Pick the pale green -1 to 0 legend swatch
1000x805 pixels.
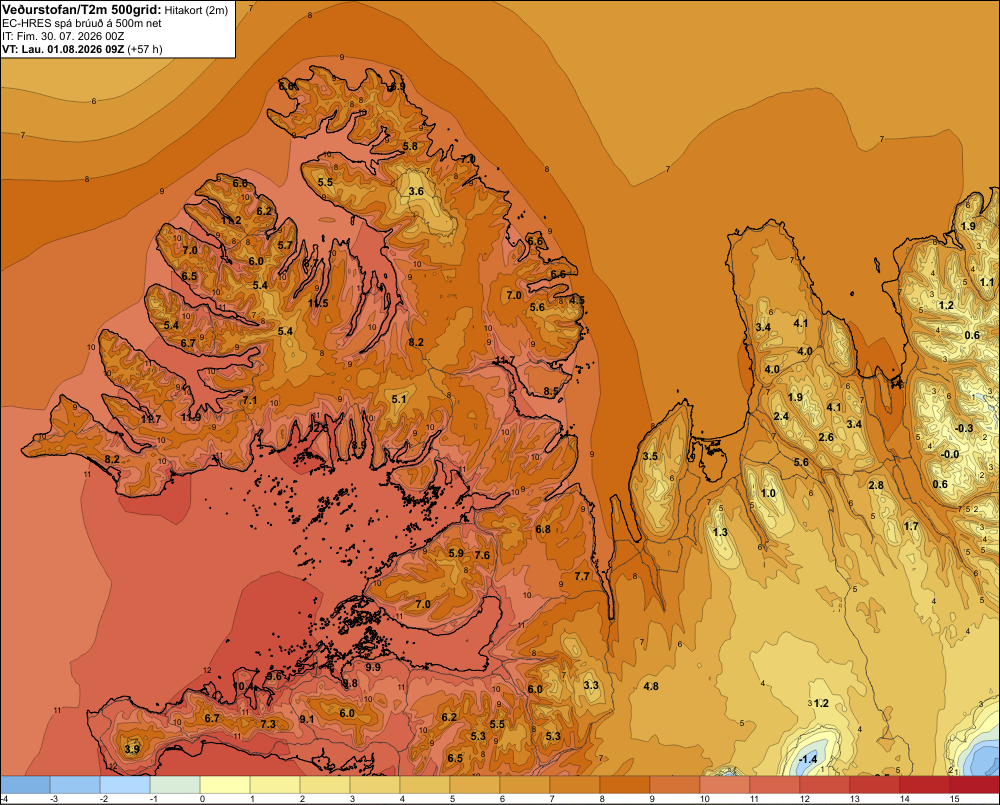pyautogui.click(x=175, y=784)
